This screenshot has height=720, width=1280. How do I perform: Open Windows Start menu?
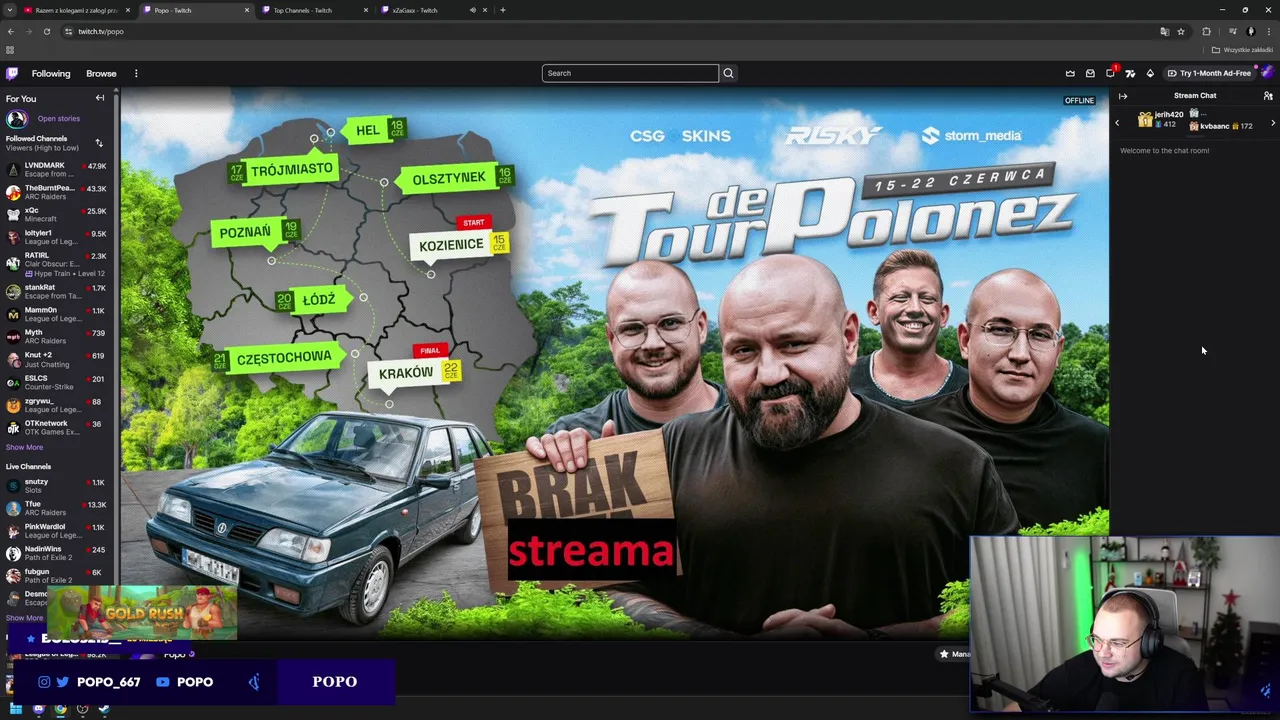click(x=16, y=709)
